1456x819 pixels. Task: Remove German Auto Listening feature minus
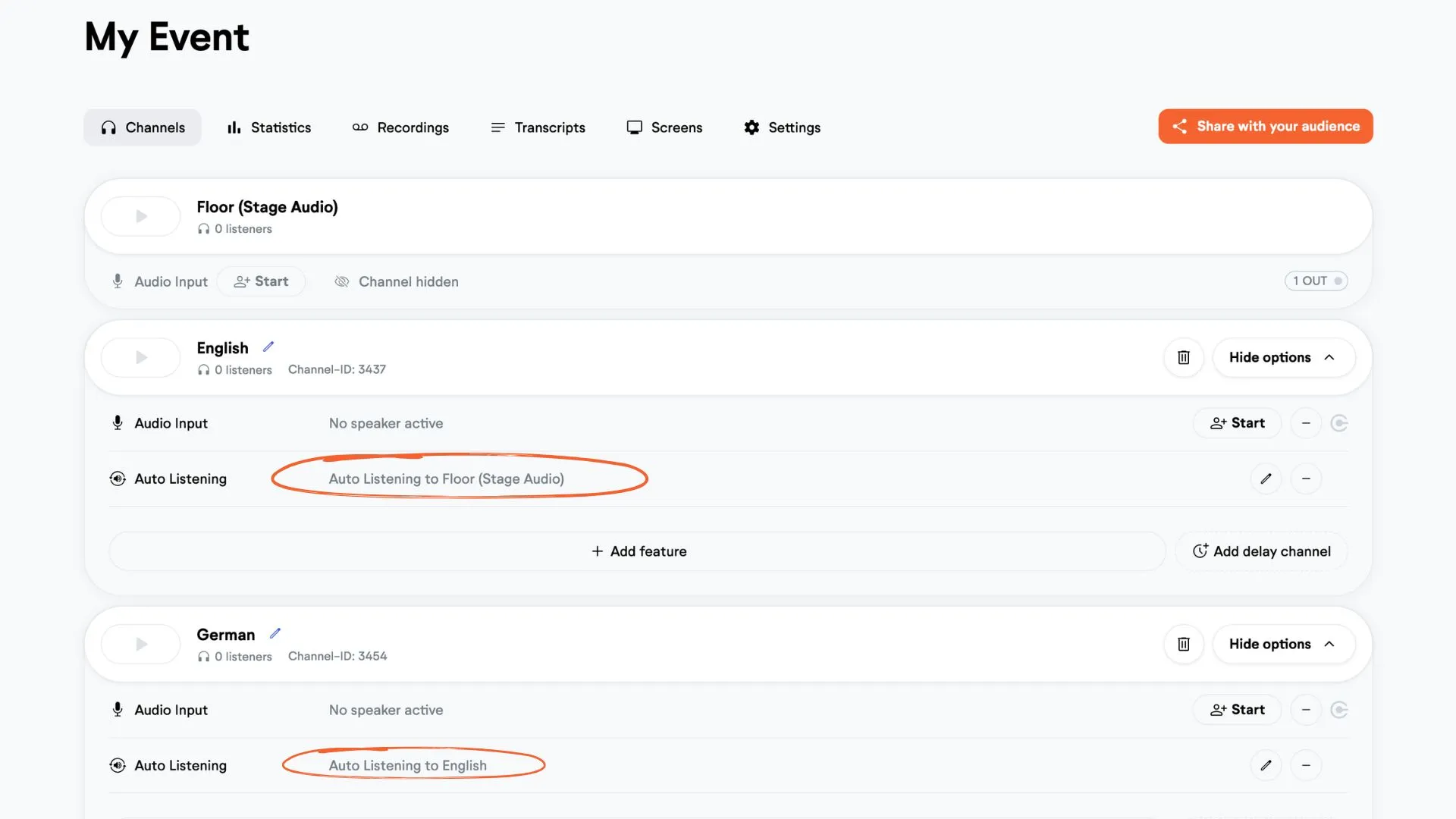tap(1306, 765)
